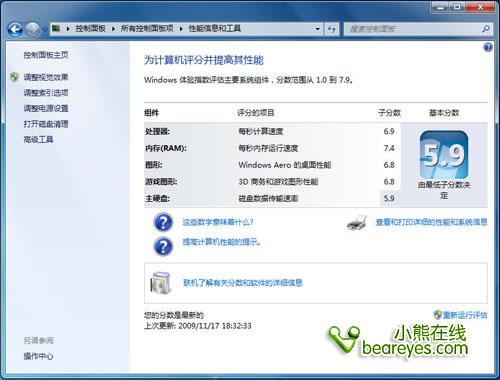This screenshot has height=380, width=500.
Task: Click the question mark icon beside 提高计算机性能的提示
Action: [x=163, y=246]
